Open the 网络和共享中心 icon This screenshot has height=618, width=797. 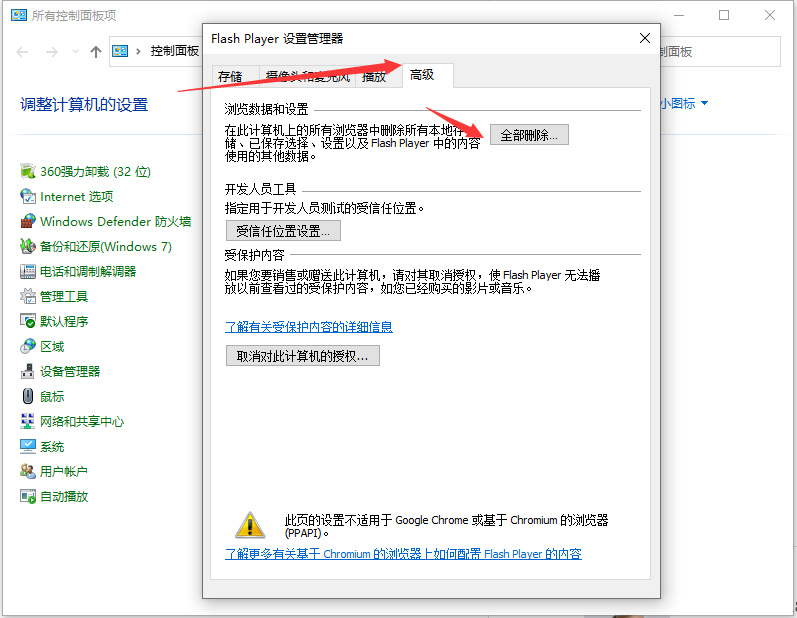28,421
